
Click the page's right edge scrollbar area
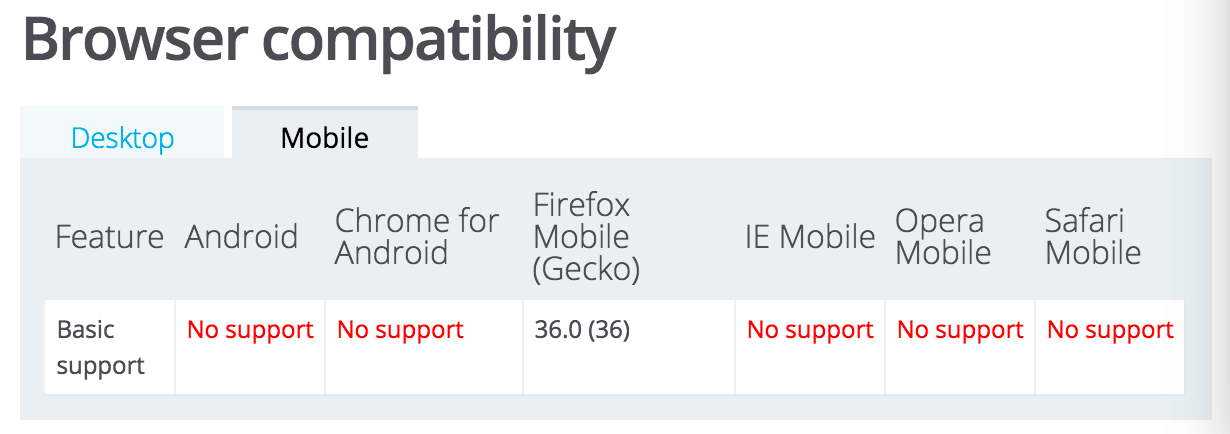click(1220, 217)
